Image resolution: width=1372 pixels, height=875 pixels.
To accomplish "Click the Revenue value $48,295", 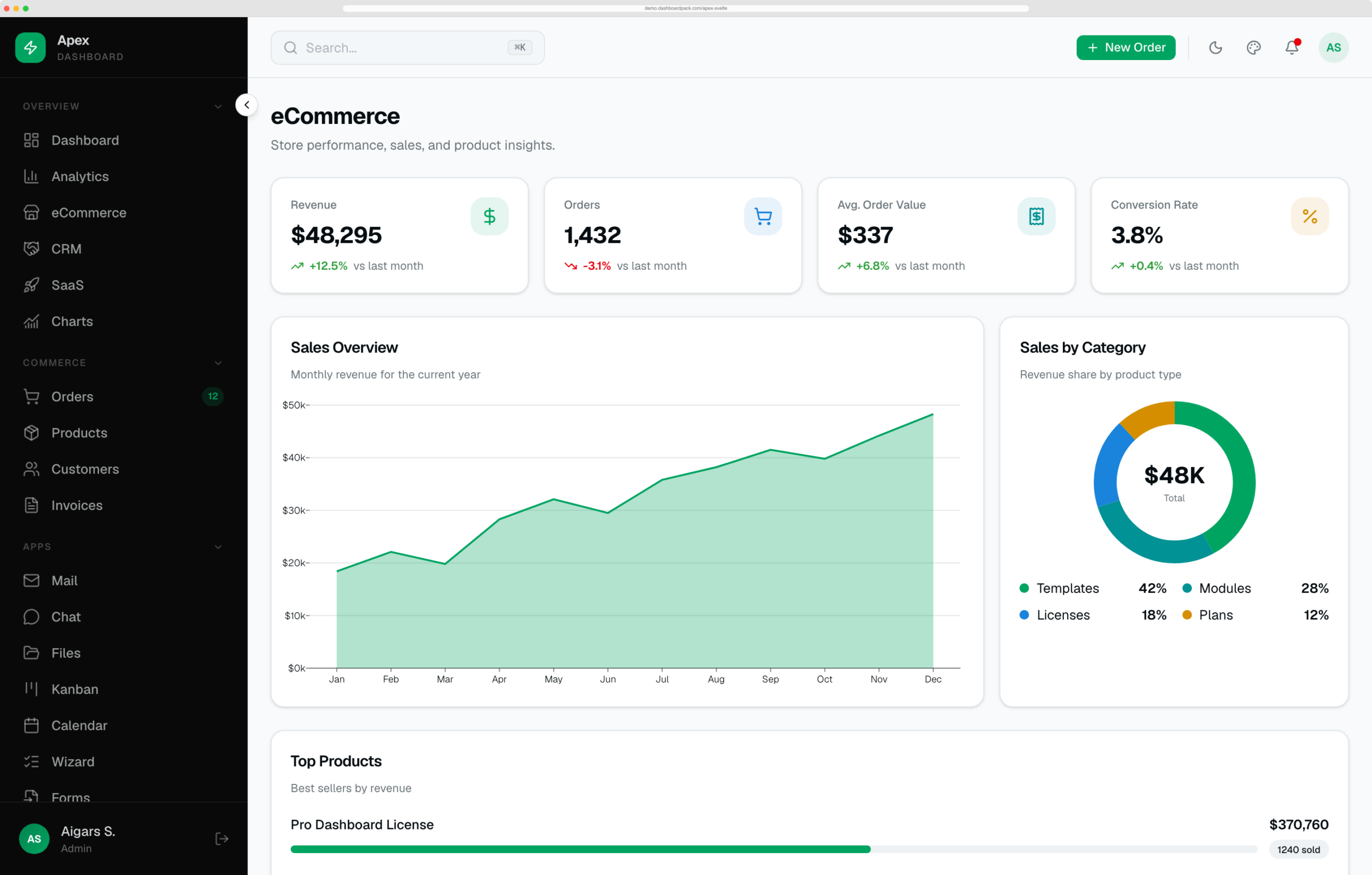I will (336, 235).
